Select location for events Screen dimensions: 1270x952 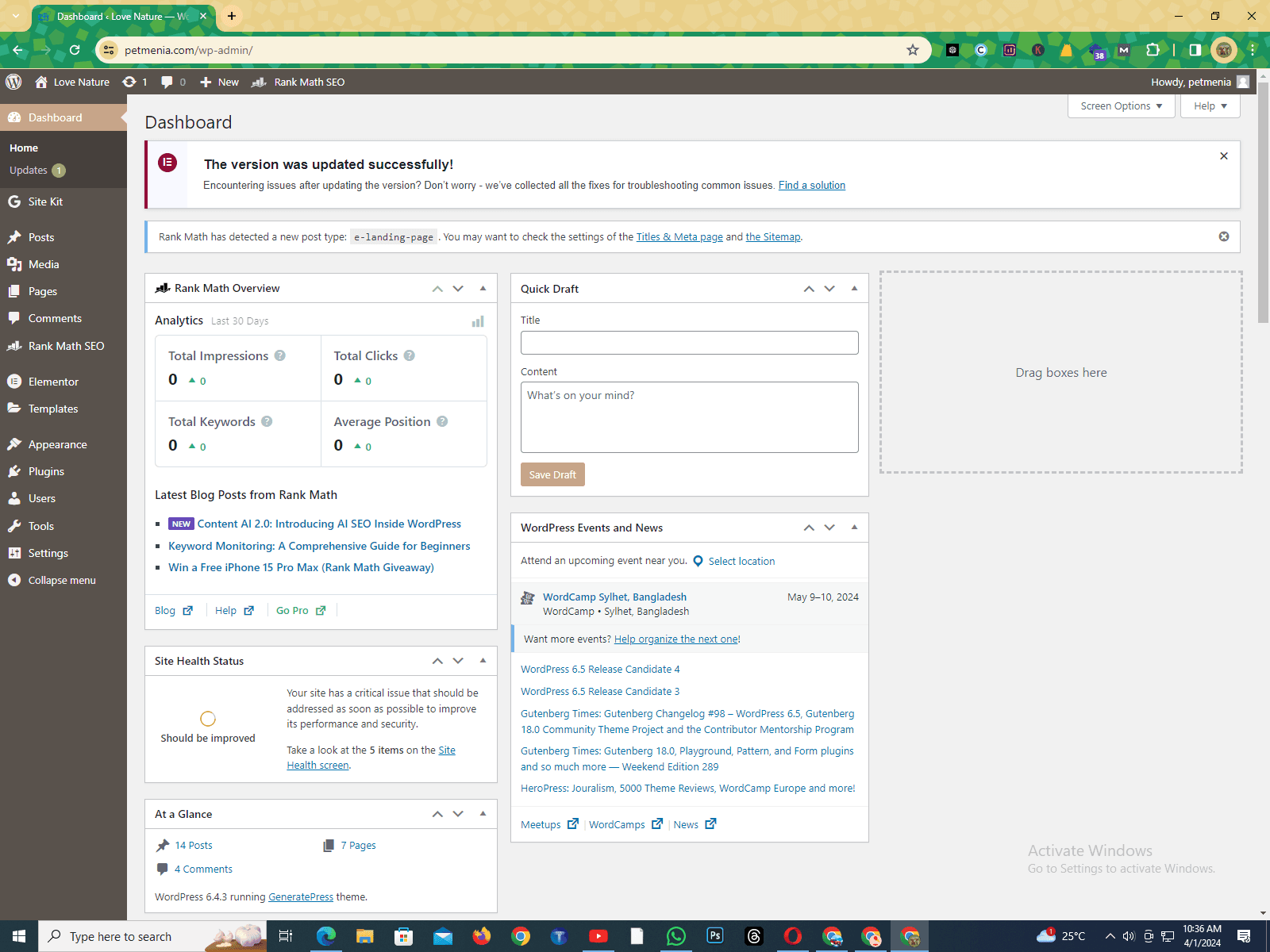(x=734, y=561)
